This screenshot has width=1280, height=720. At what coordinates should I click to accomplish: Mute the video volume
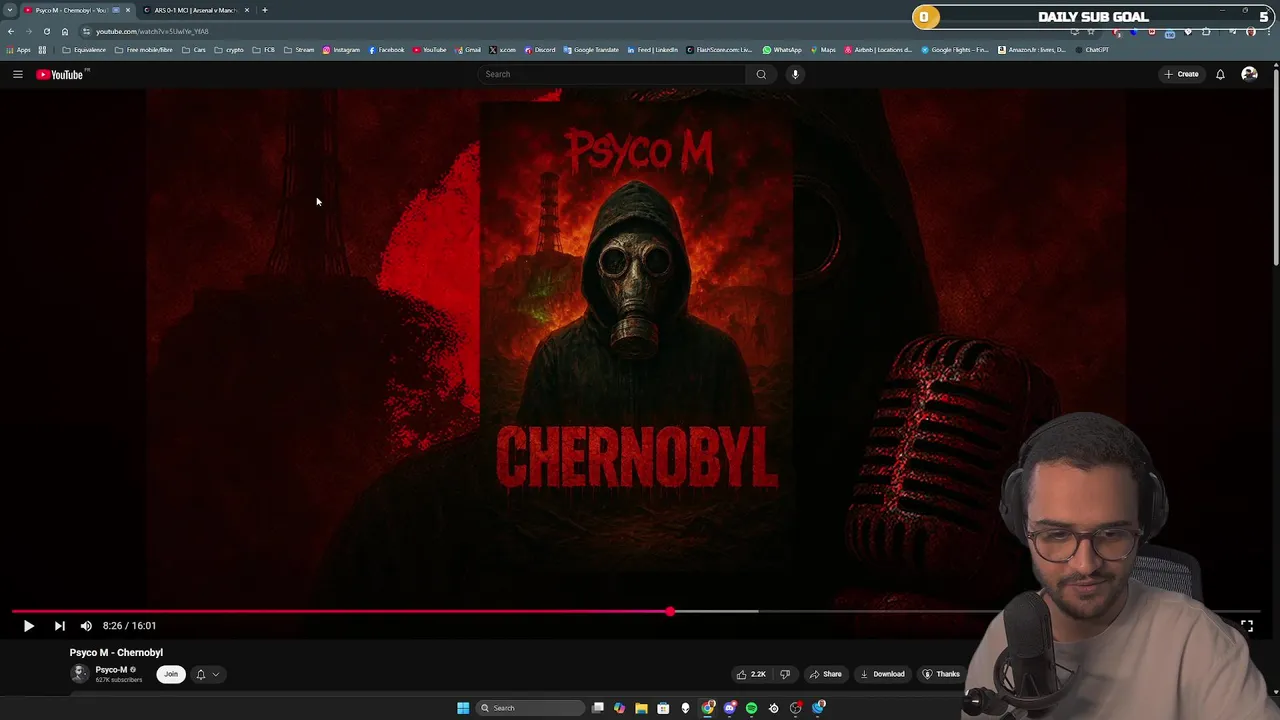tap(86, 626)
